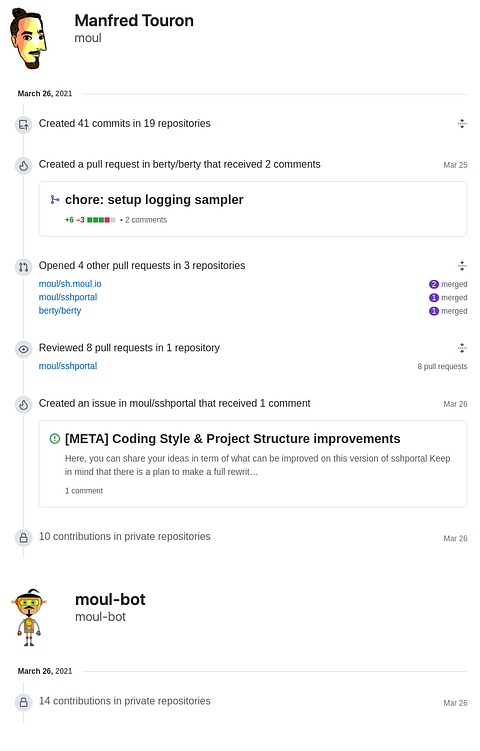Screen dimensions: 480x751
Task: Open [META] Coding Style & Project Structure issue
Action: click(x=233, y=439)
